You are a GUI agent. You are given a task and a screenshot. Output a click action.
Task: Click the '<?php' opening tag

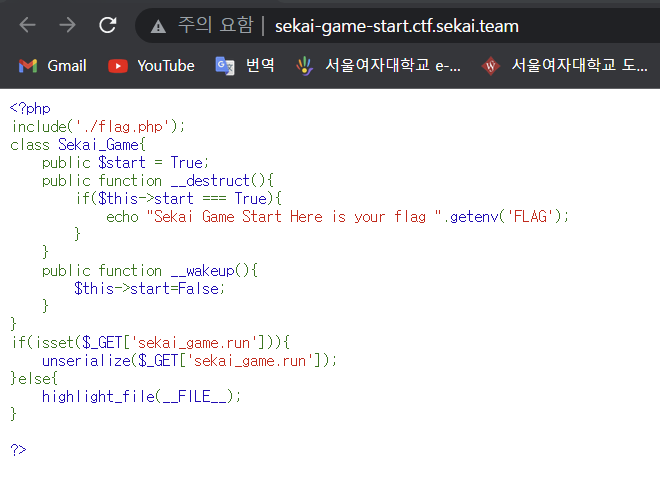point(30,109)
